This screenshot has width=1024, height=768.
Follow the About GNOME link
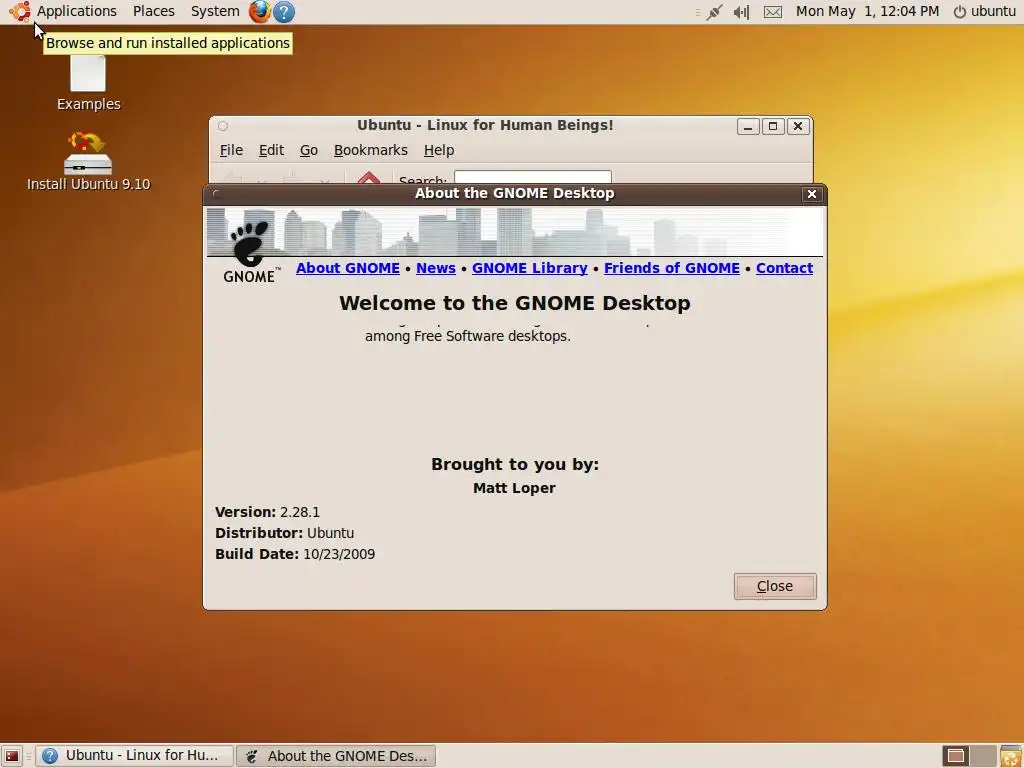(347, 268)
